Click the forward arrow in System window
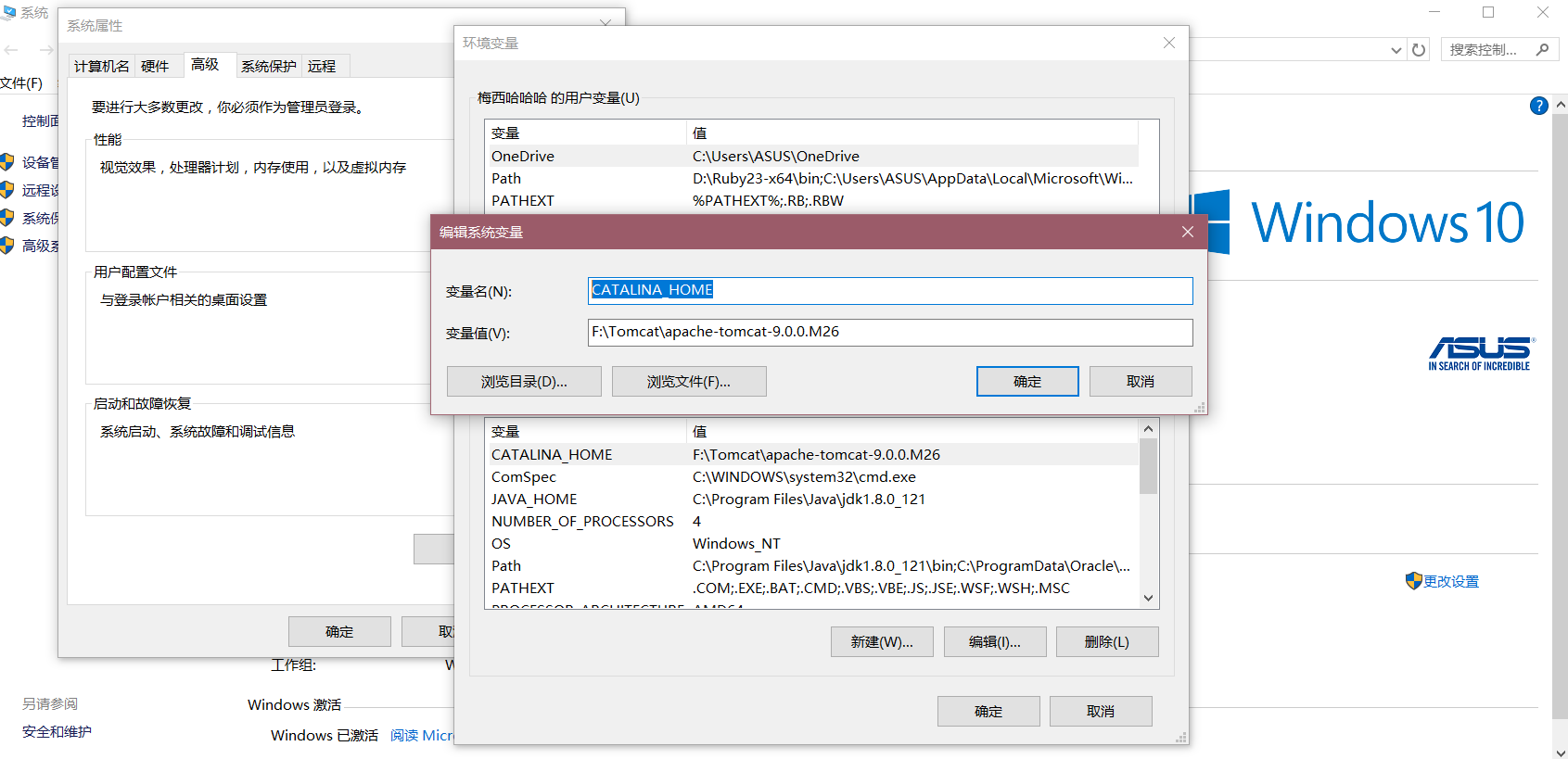Viewport: 1568px width, 759px height. 45,50
